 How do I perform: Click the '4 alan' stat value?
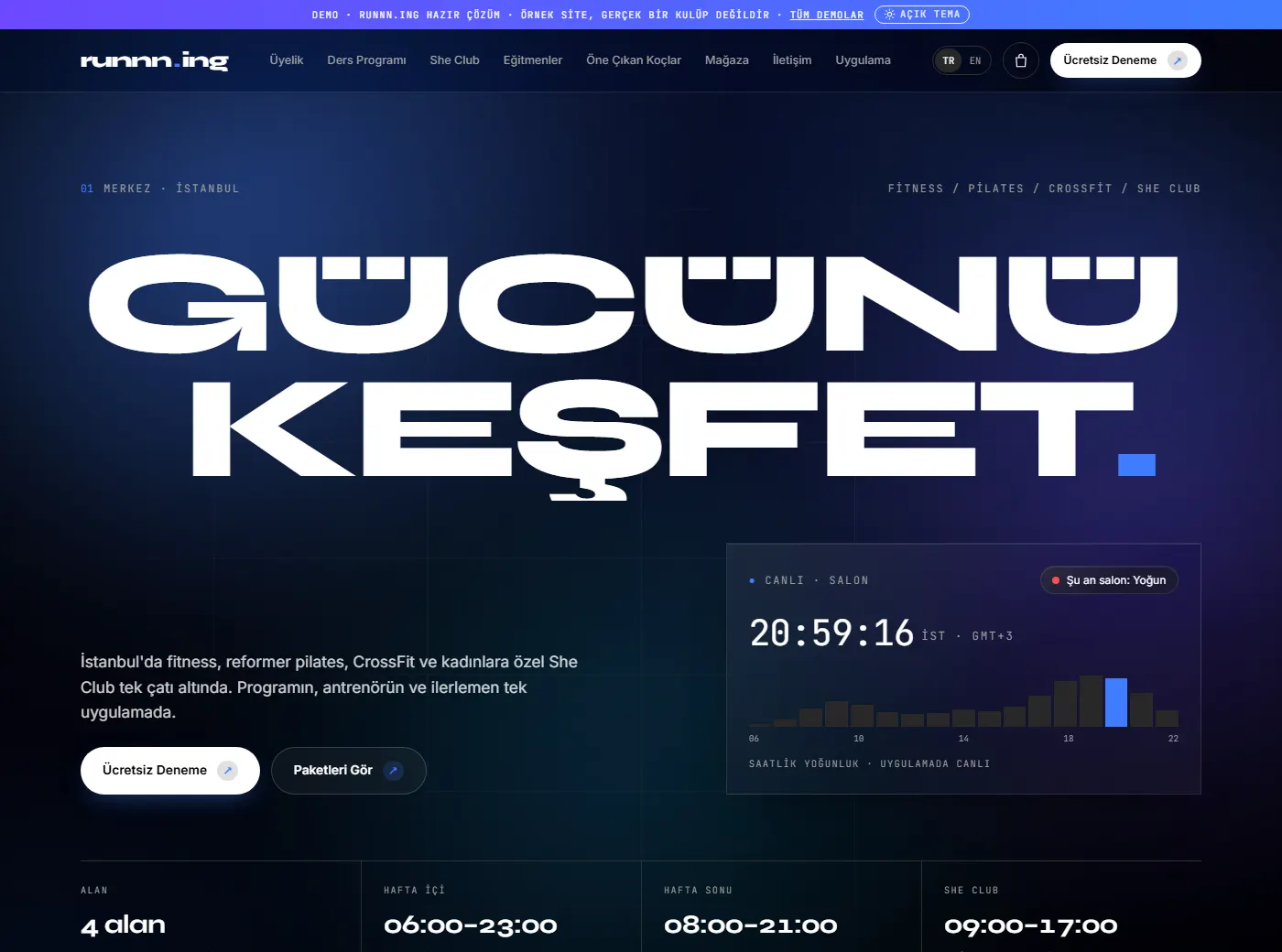(124, 925)
